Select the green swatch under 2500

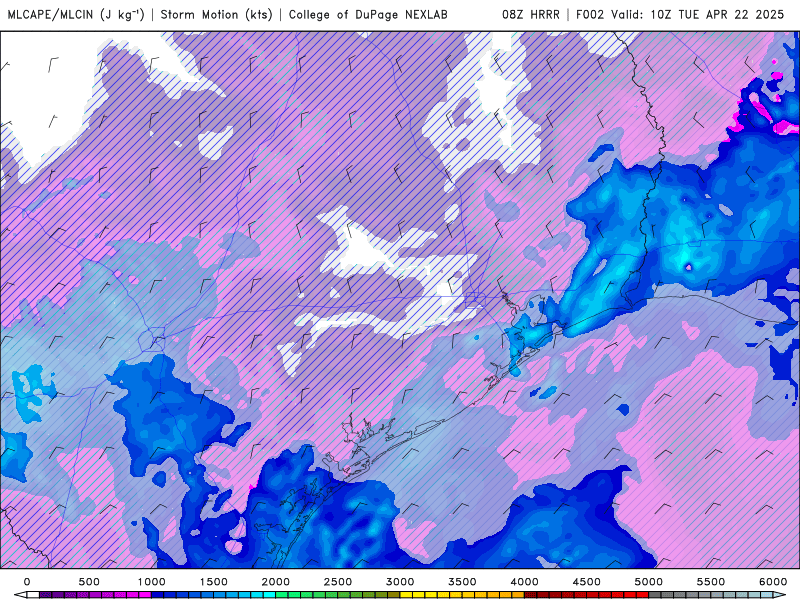[x=332, y=595]
